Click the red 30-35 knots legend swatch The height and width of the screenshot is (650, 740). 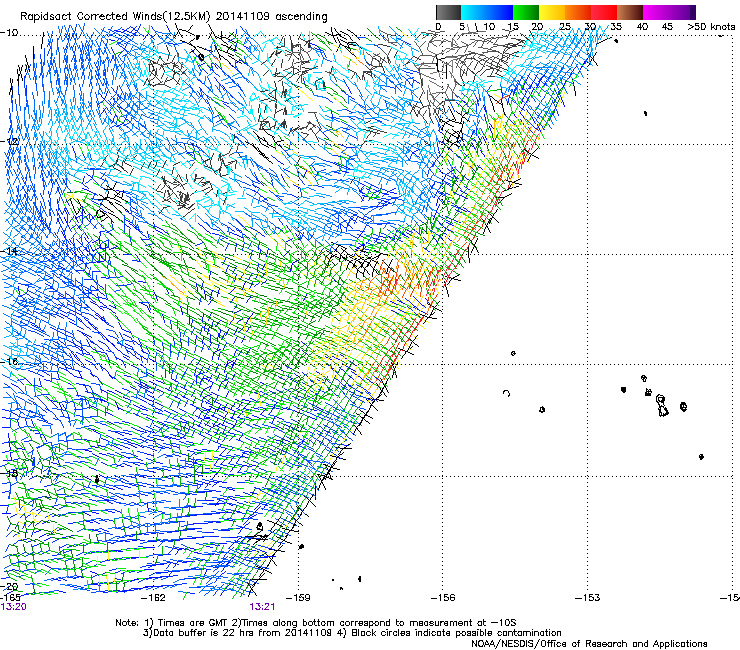(x=604, y=12)
